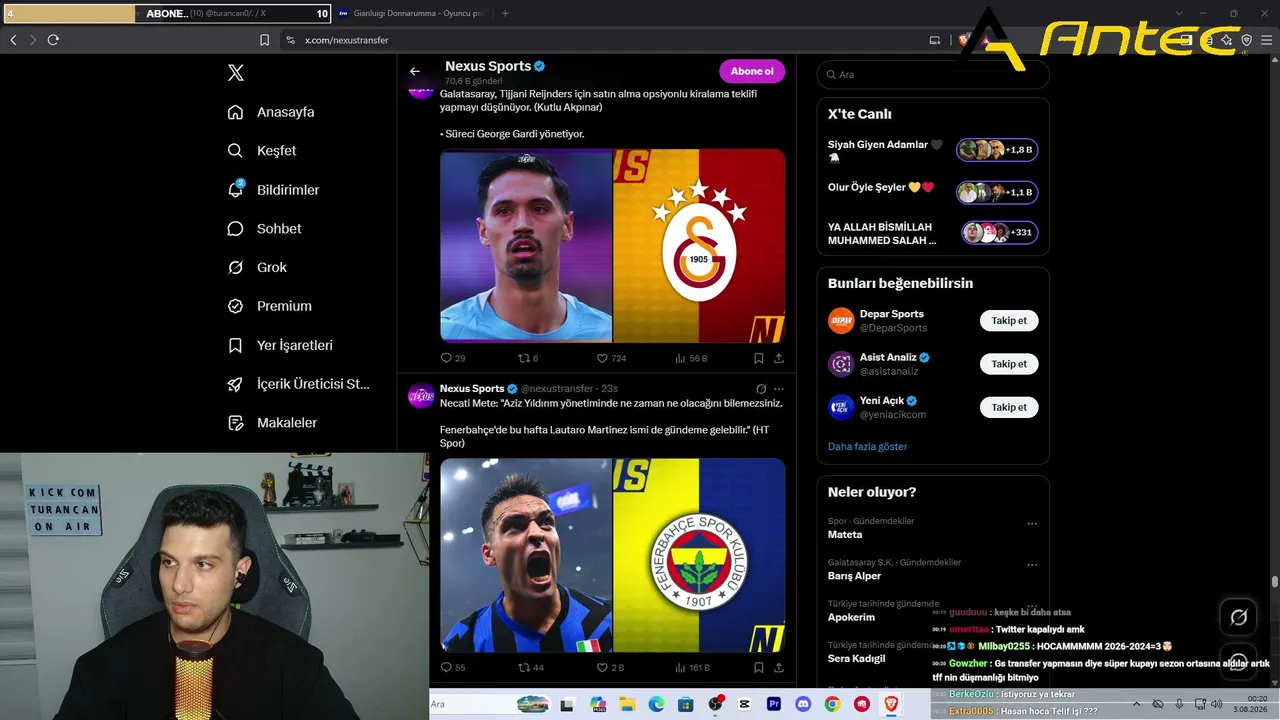
Task: Open a new browser tab with the plus
Action: 505,13
